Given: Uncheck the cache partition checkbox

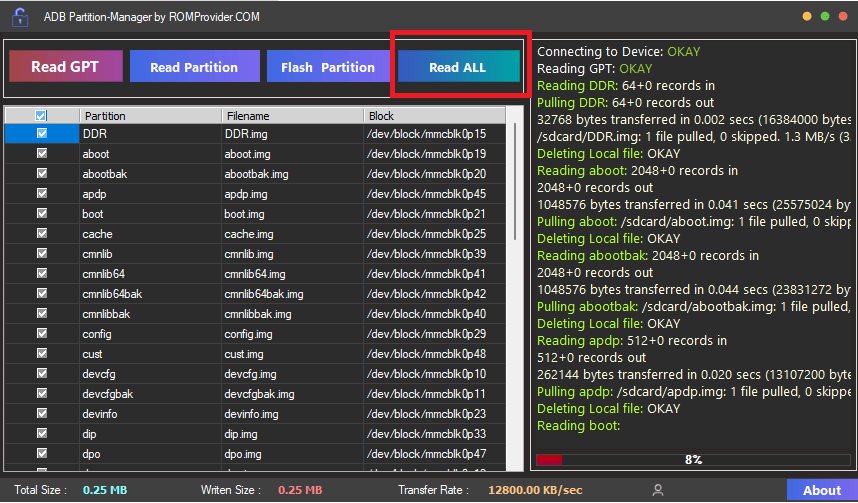Looking at the screenshot, I should 42,233.
